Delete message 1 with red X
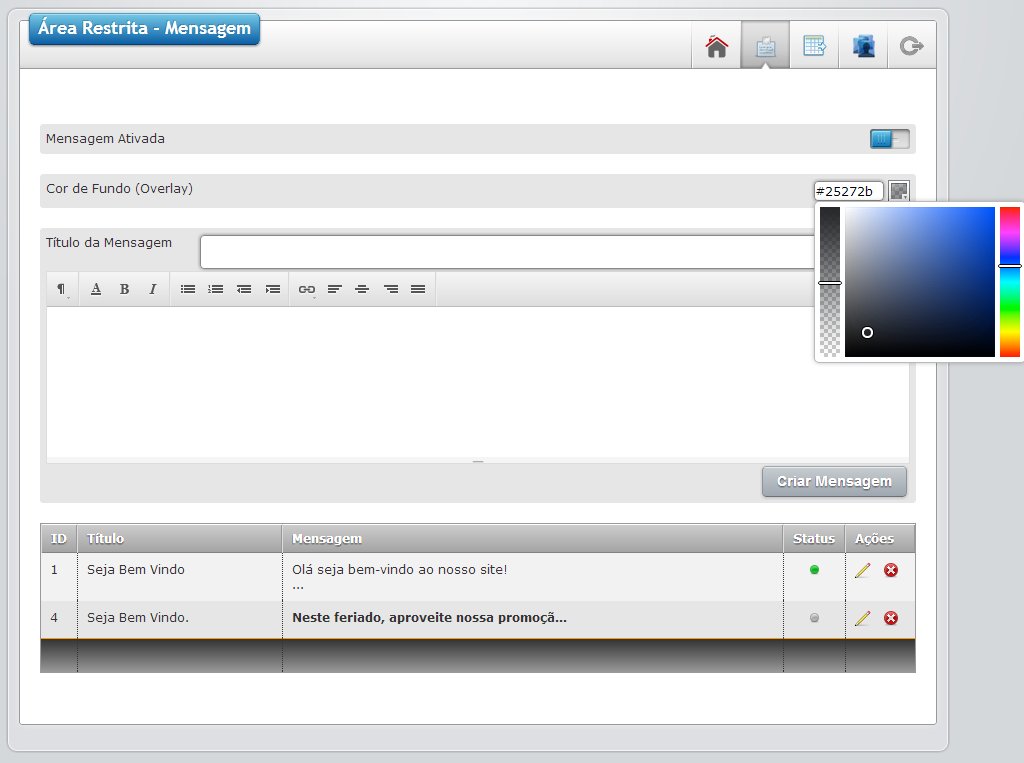Viewport: 1024px width, 763px height. coord(891,570)
